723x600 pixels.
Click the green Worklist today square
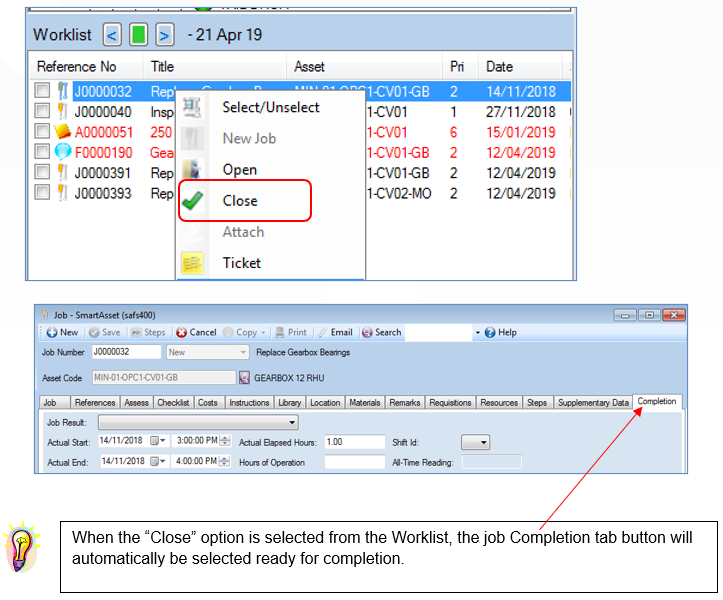click(138, 35)
